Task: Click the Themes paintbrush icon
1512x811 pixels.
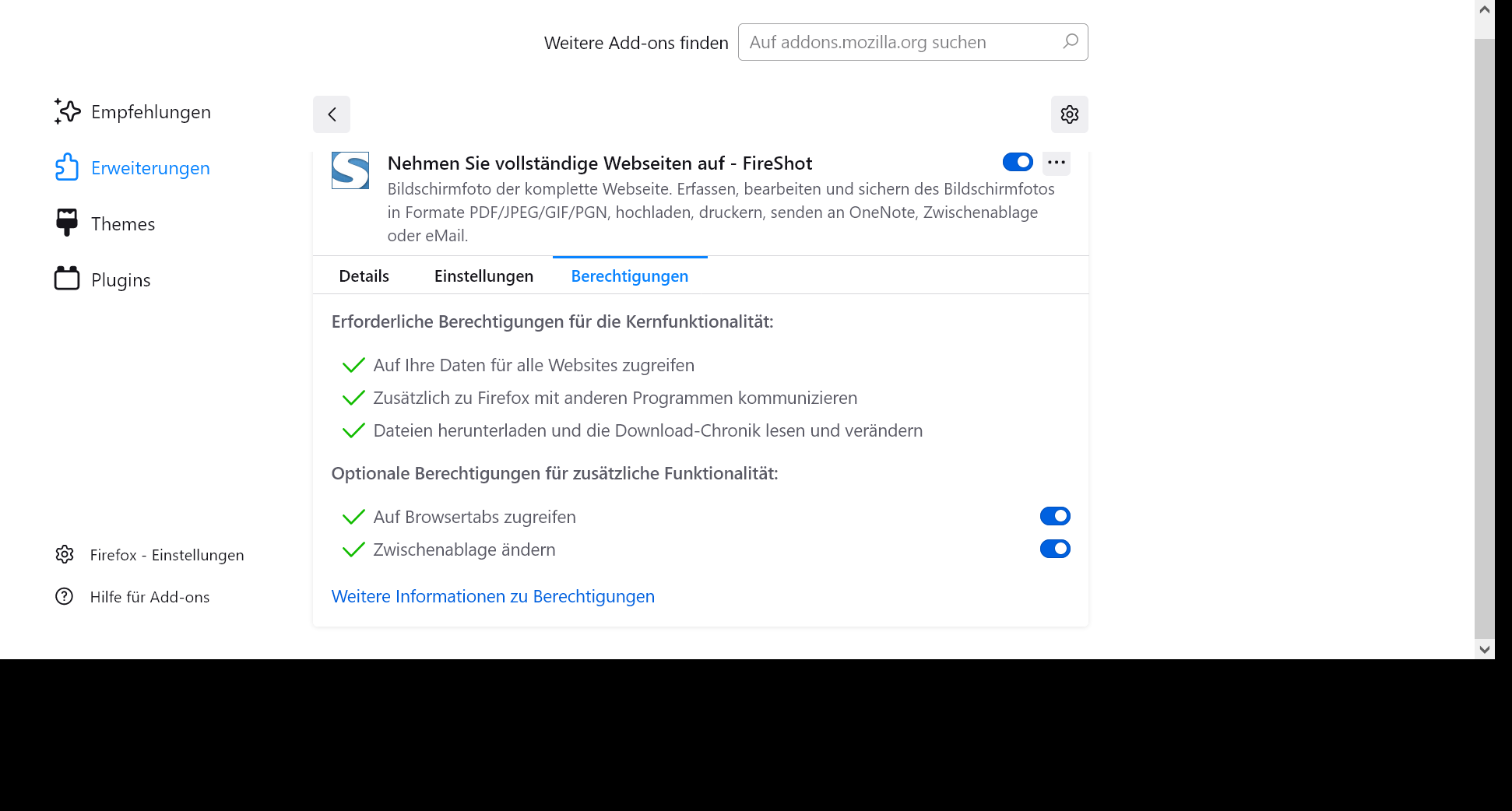Action: click(x=67, y=223)
